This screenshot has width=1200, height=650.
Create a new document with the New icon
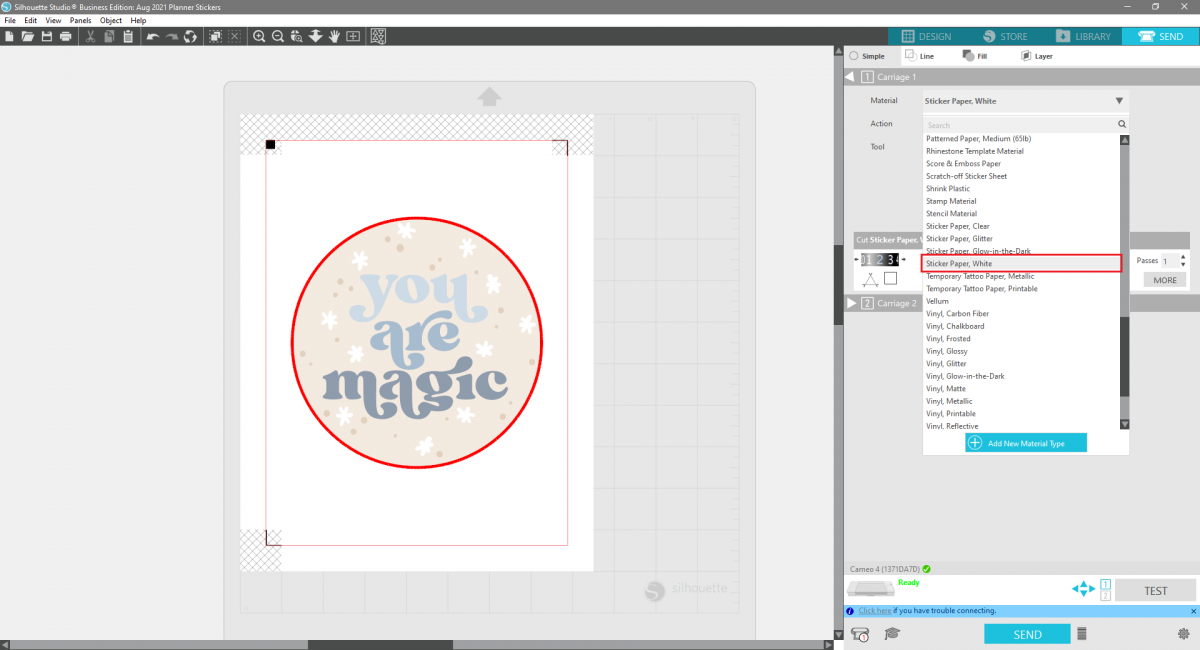(9, 37)
